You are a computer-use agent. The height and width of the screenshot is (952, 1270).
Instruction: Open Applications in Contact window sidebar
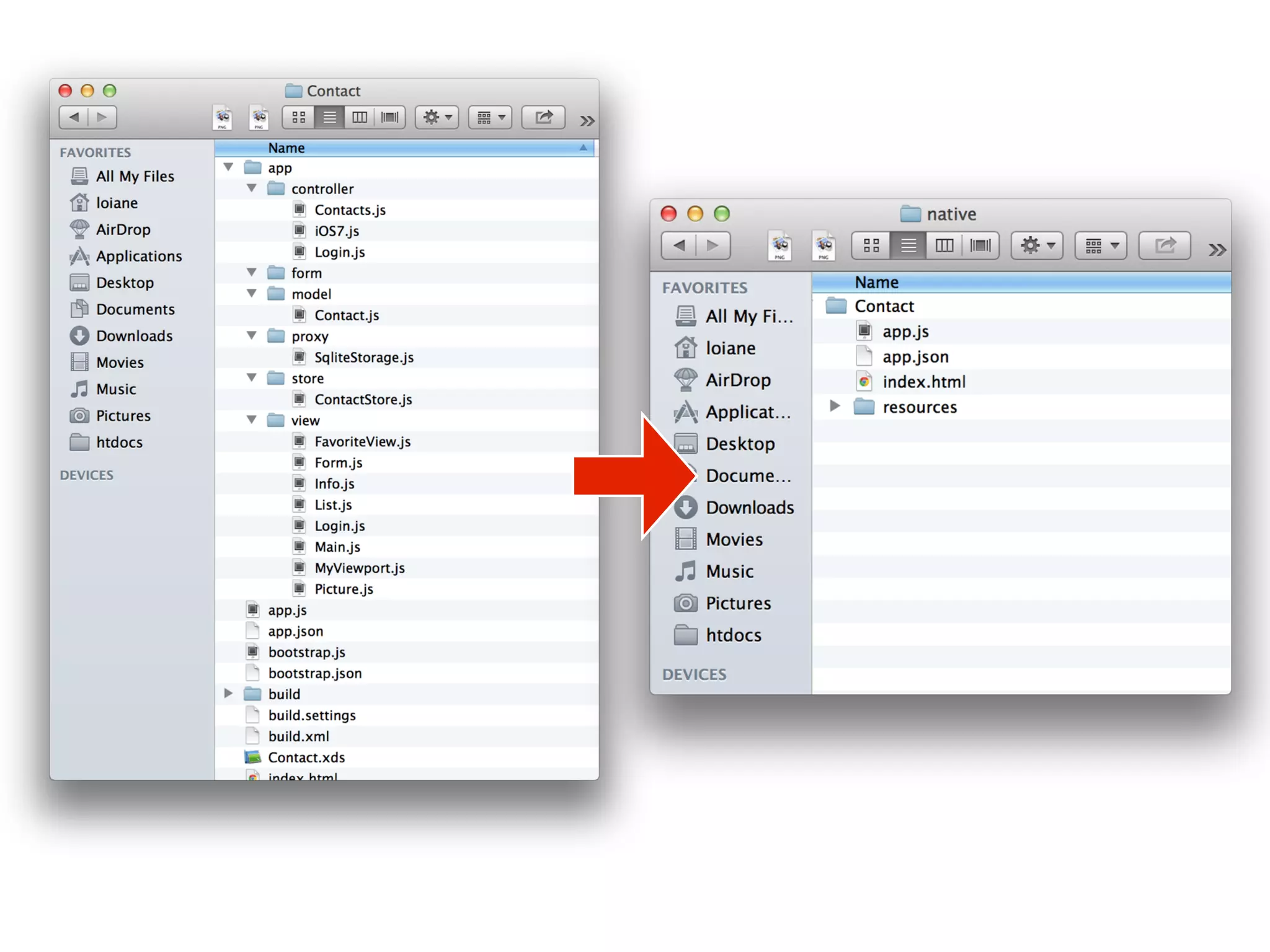point(138,256)
